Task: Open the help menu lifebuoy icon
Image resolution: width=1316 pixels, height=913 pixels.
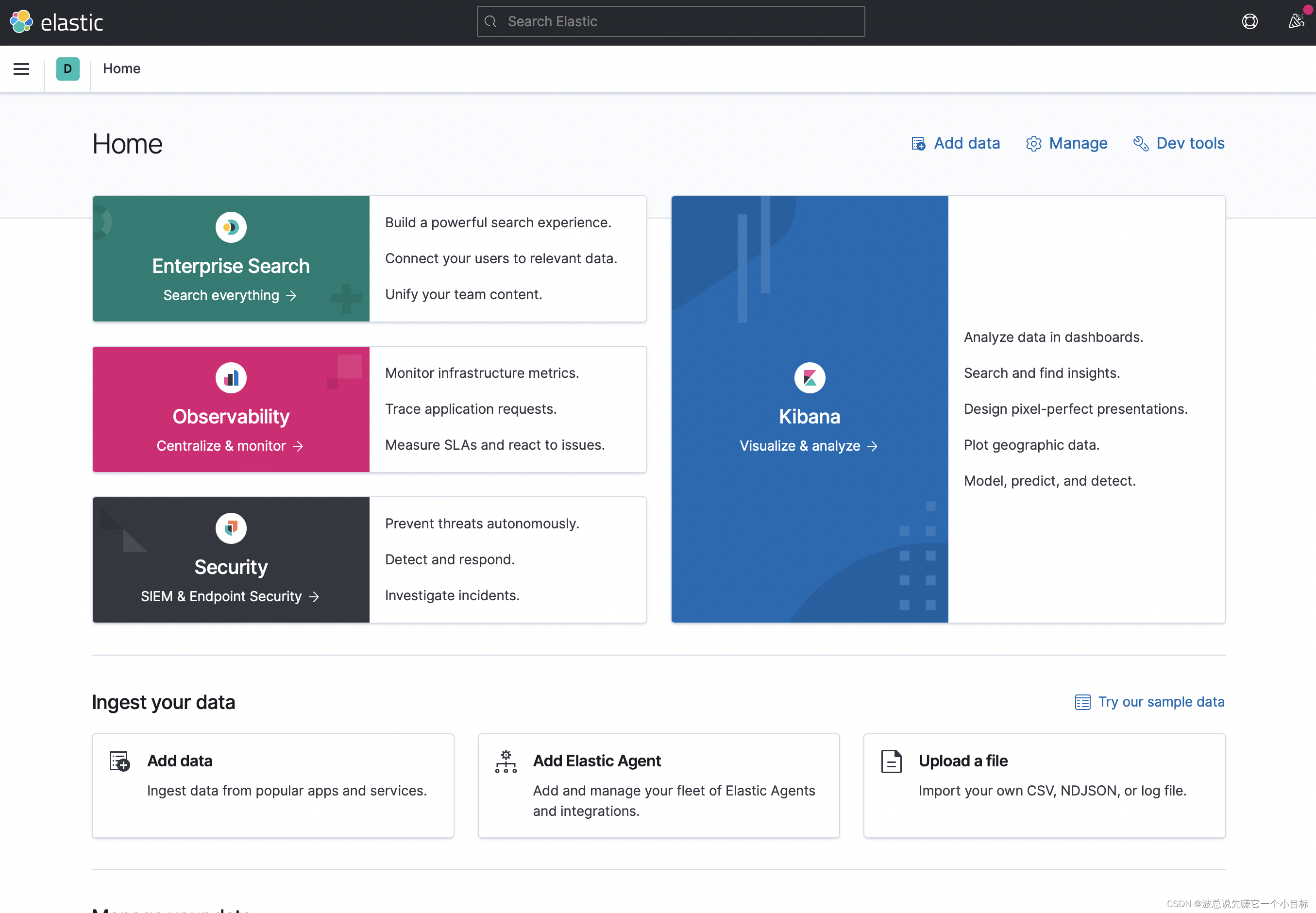Action: pos(1249,22)
